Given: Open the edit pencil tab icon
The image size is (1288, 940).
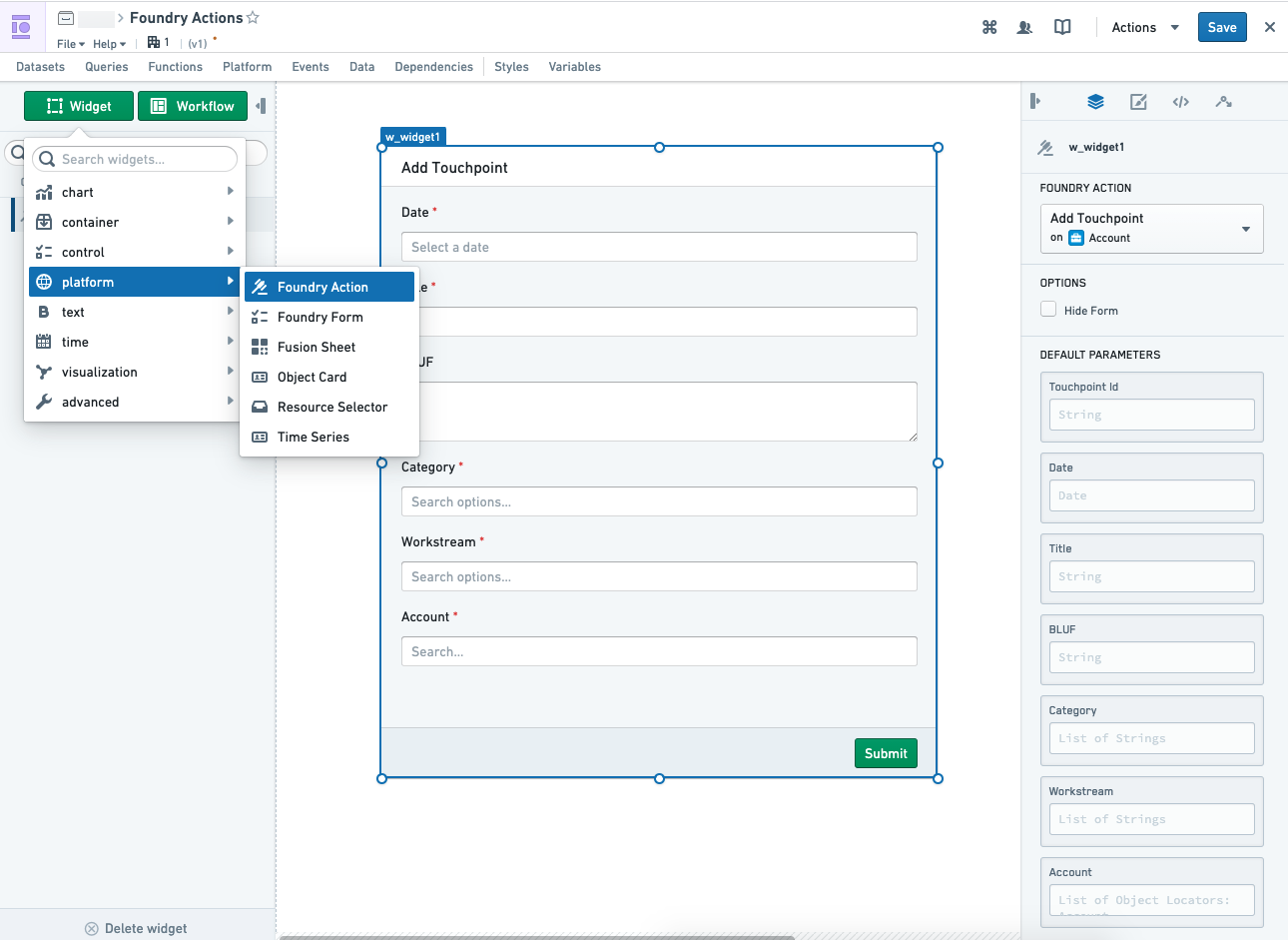Looking at the screenshot, I should (x=1138, y=102).
